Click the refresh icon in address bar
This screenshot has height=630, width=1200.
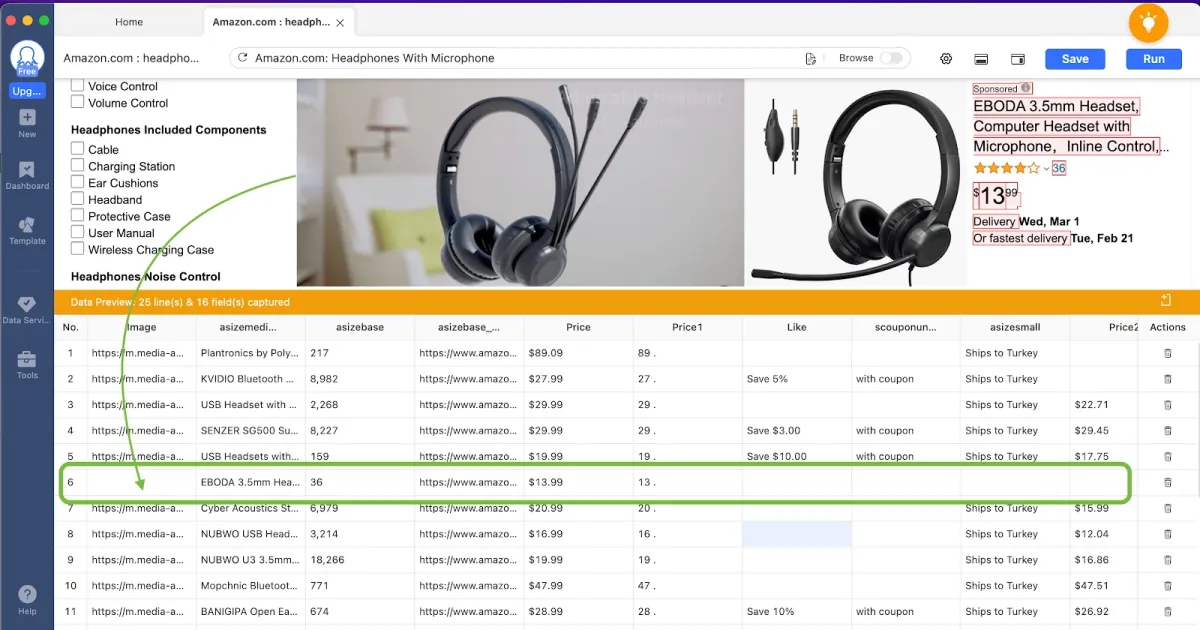click(x=242, y=58)
